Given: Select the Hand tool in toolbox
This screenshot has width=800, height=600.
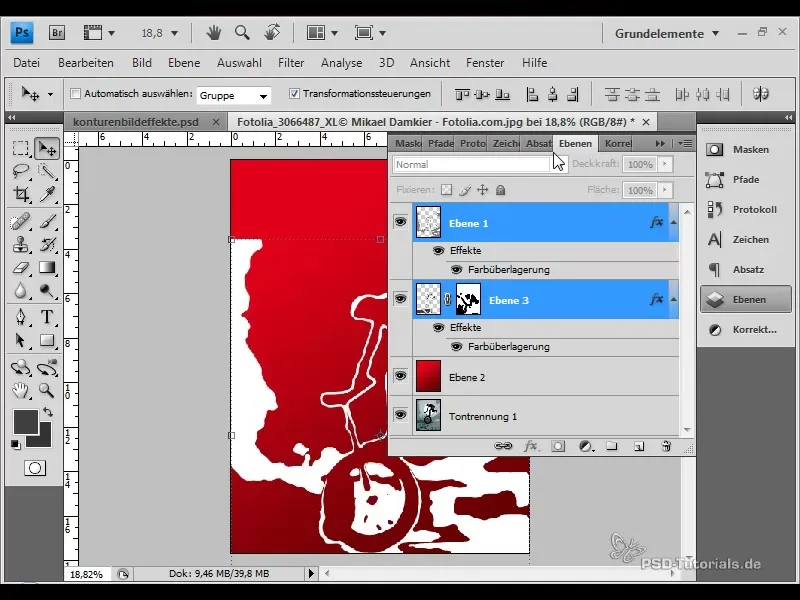Looking at the screenshot, I should tap(20, 390).
